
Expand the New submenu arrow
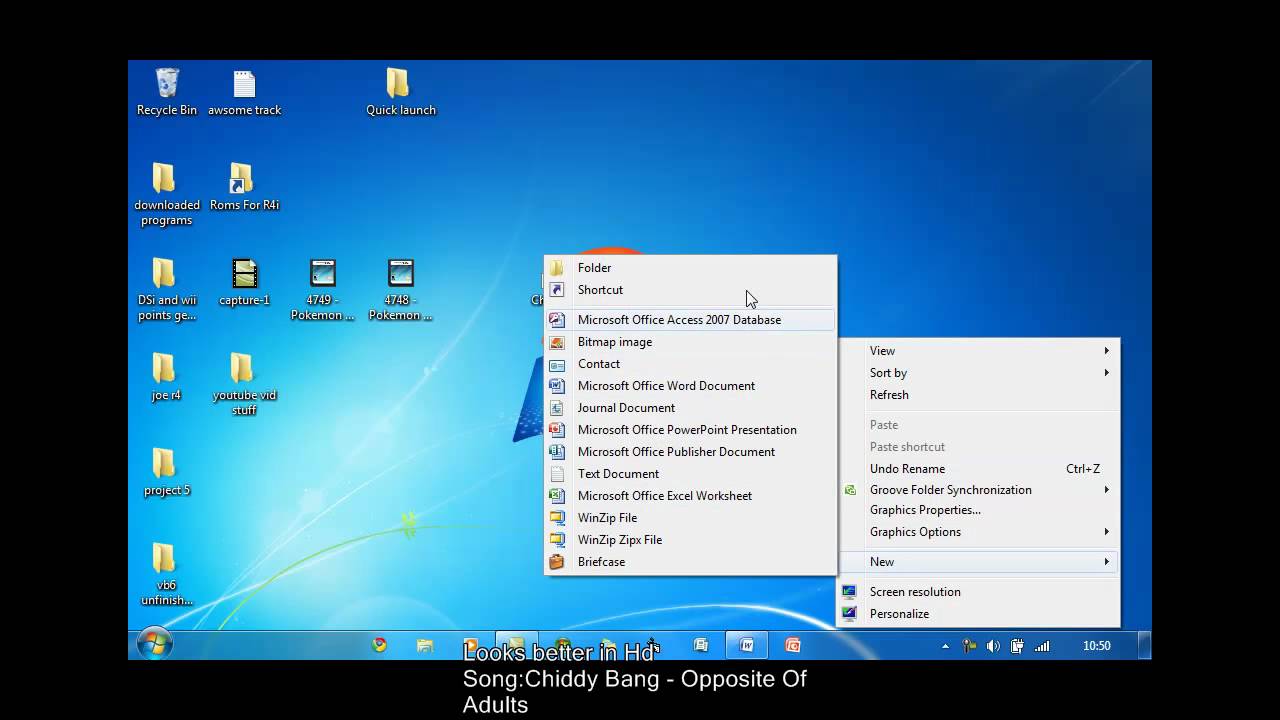[x=1106, y=562]
